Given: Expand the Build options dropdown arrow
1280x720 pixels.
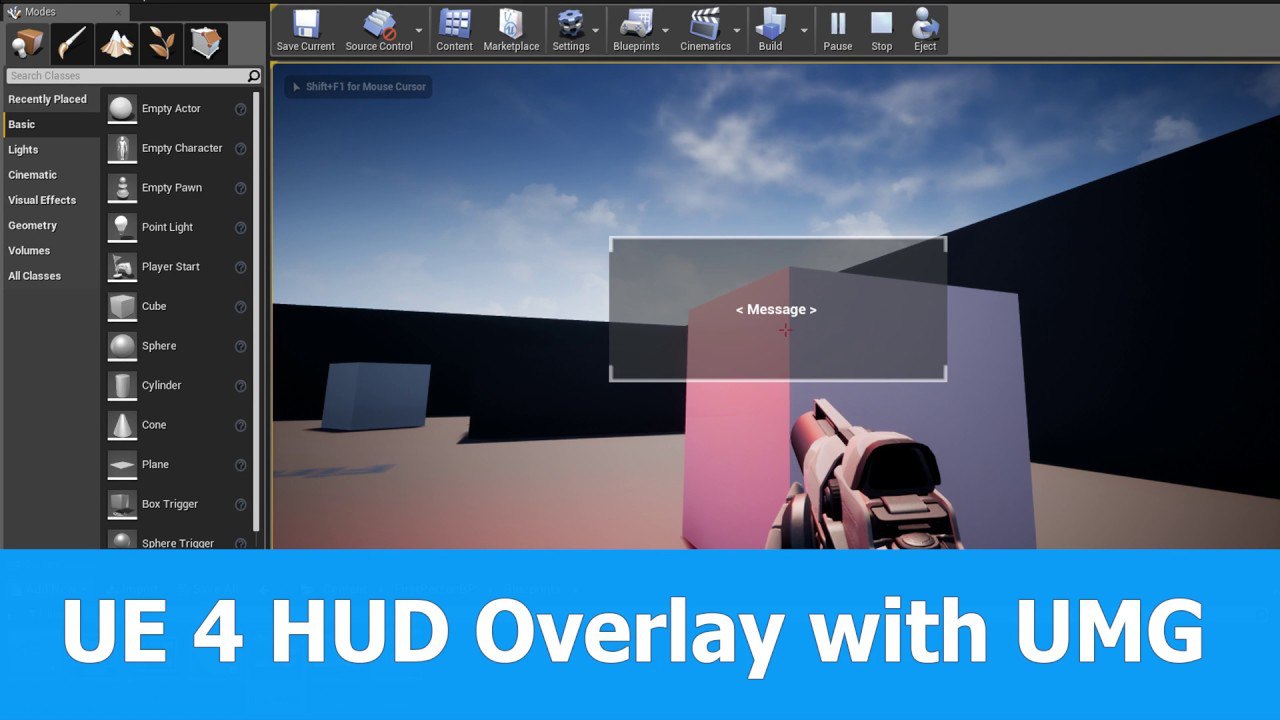Looking at the screenshot, I should click(x=804, y=31).
